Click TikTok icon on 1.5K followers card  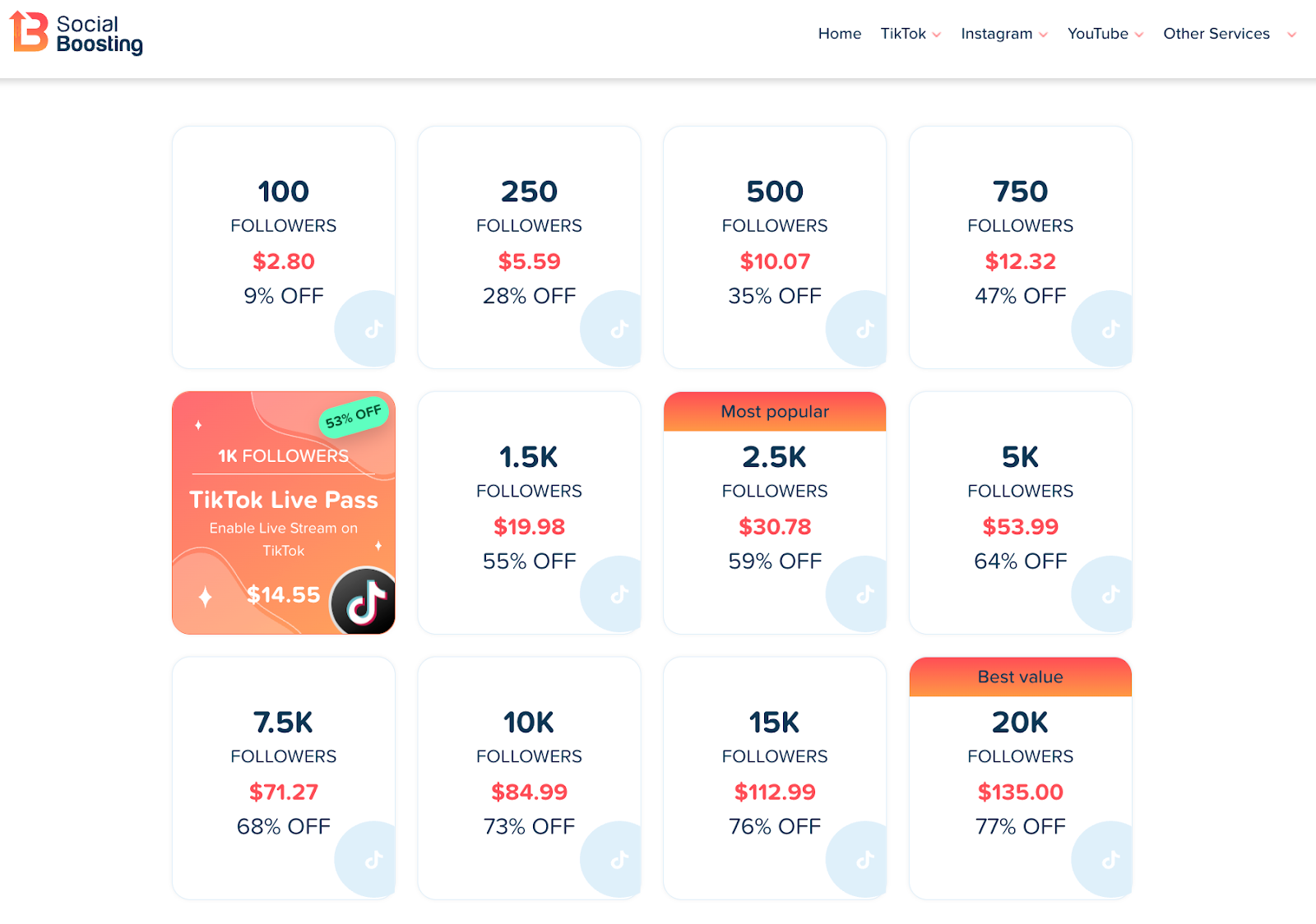coord(619,594)
